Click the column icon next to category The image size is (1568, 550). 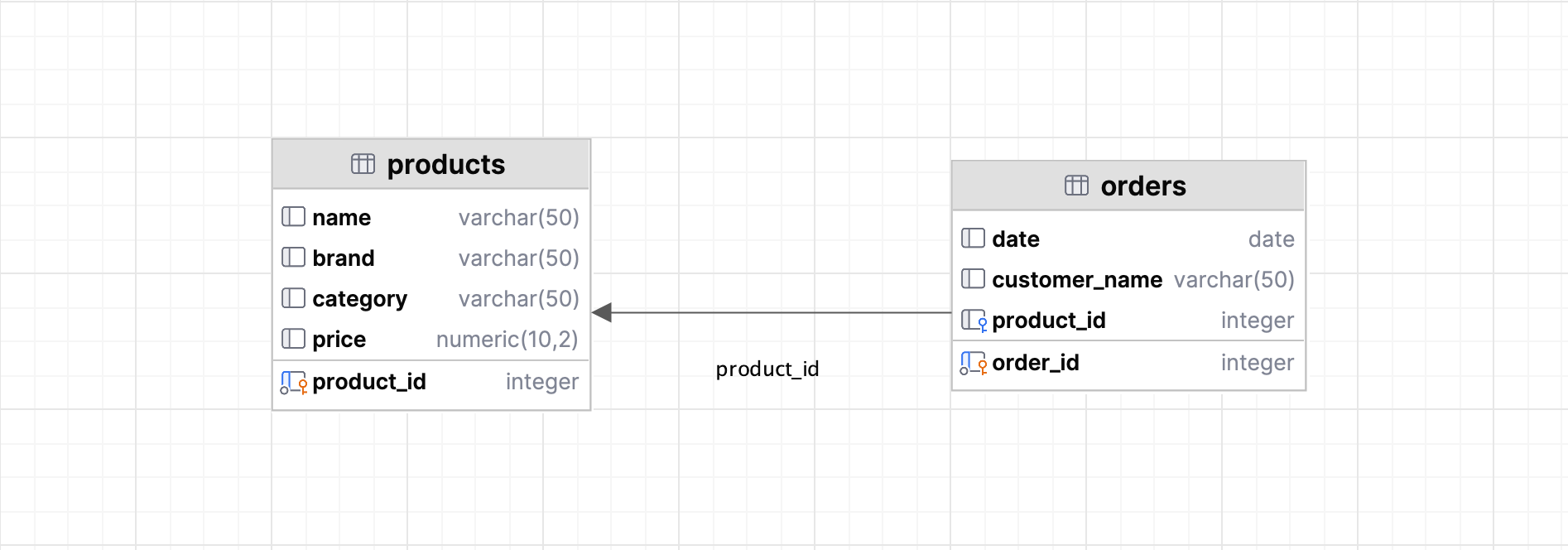[x=293, y=298]
